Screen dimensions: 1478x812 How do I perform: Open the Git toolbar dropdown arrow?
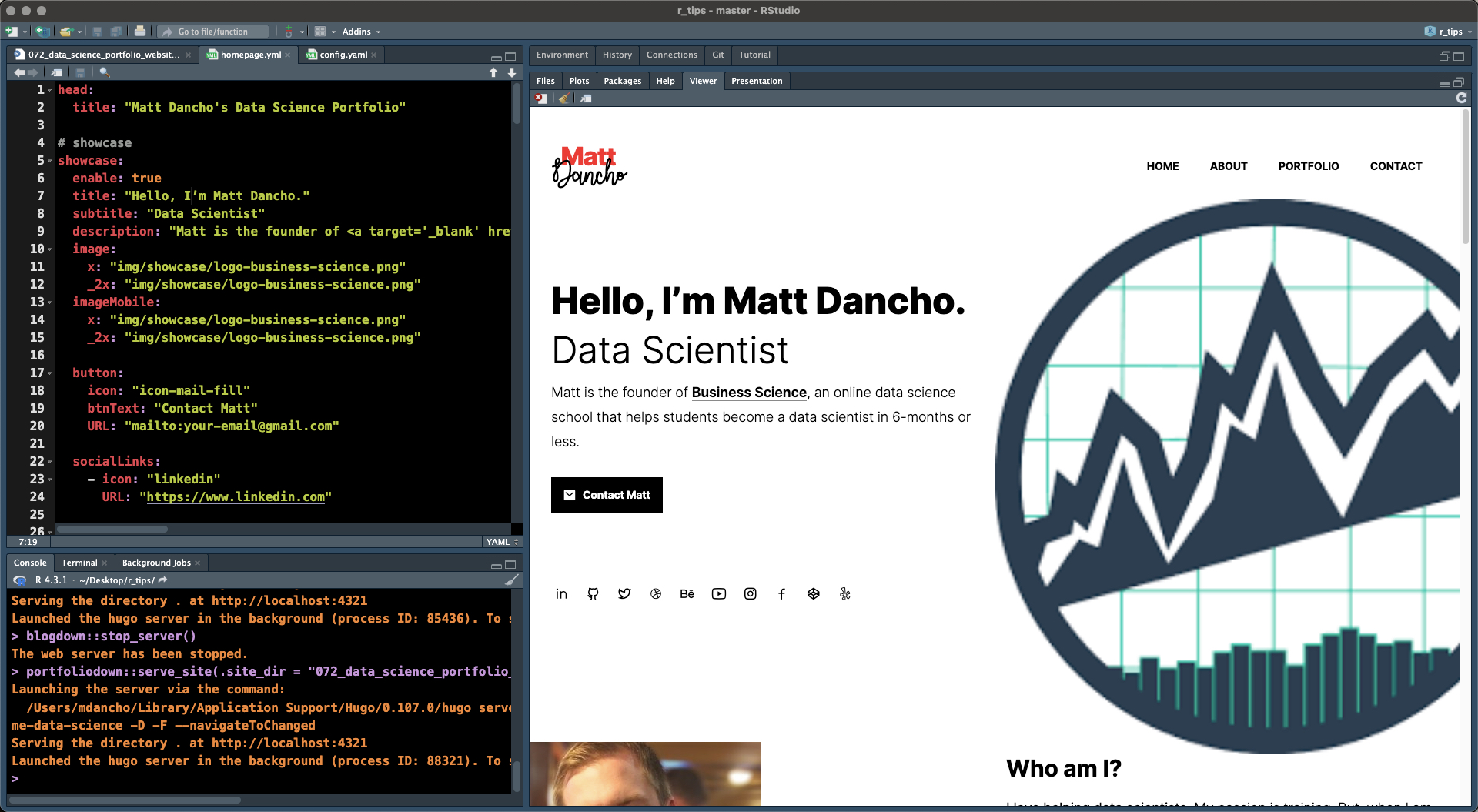point(302,32)
